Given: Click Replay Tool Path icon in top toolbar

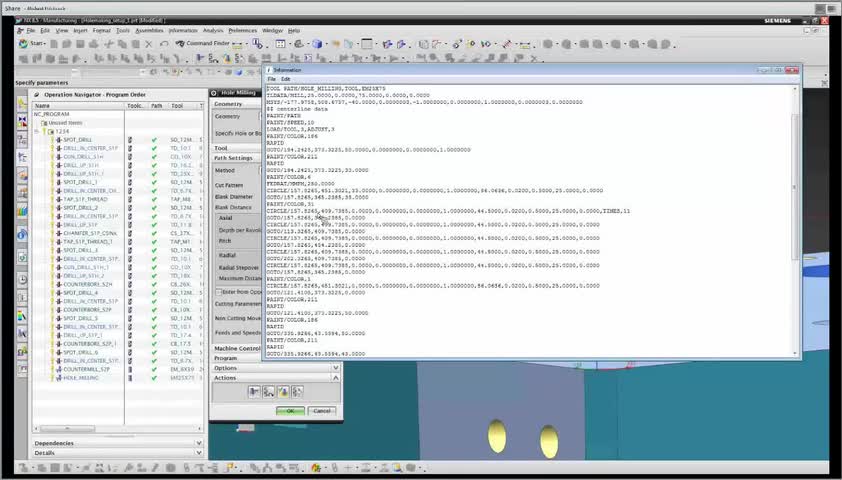Looking at the screenshot, I should pyautogui.click(x=213, y=58).
